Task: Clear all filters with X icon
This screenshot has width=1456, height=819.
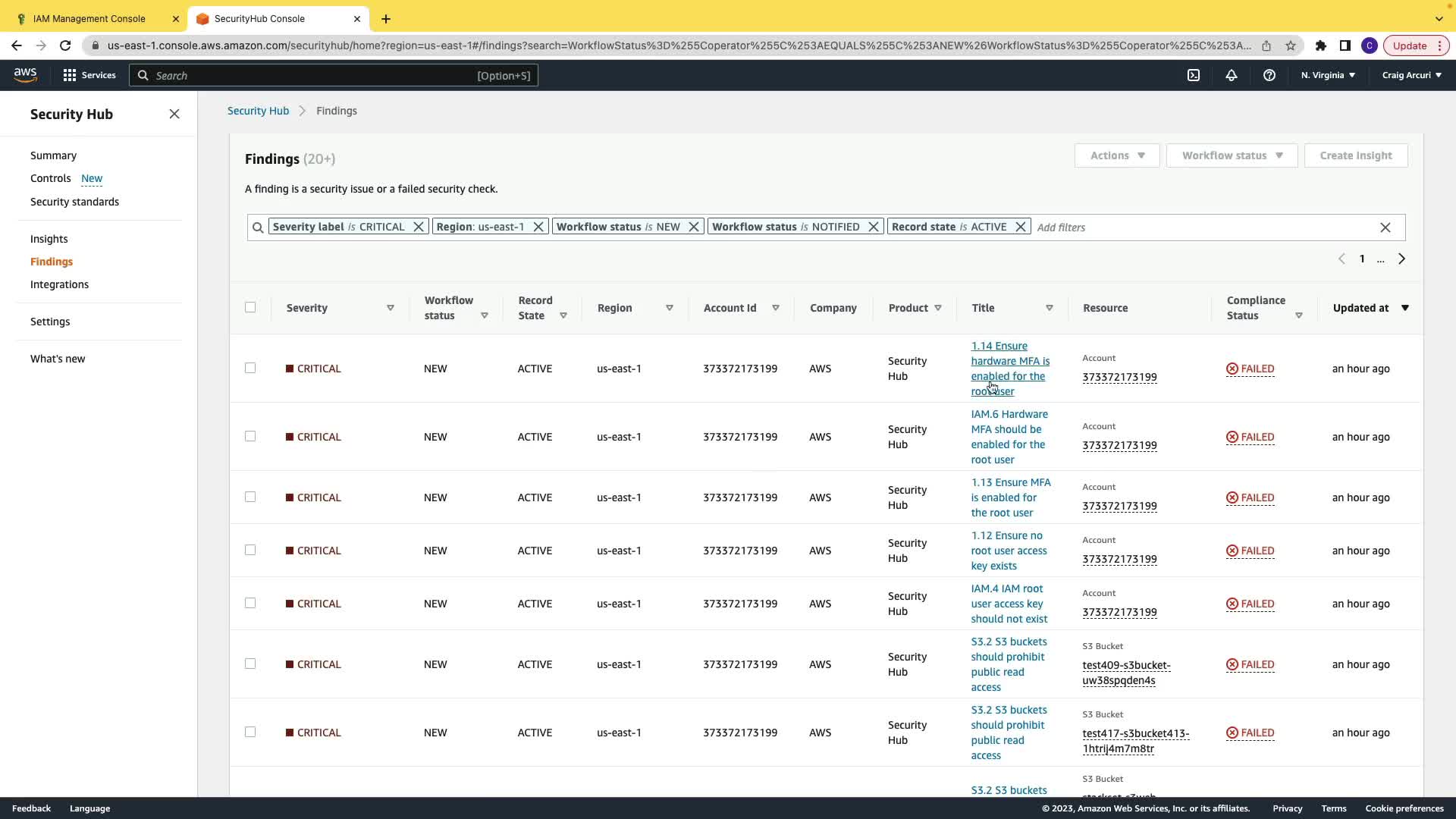Action: pos(1385,227)
